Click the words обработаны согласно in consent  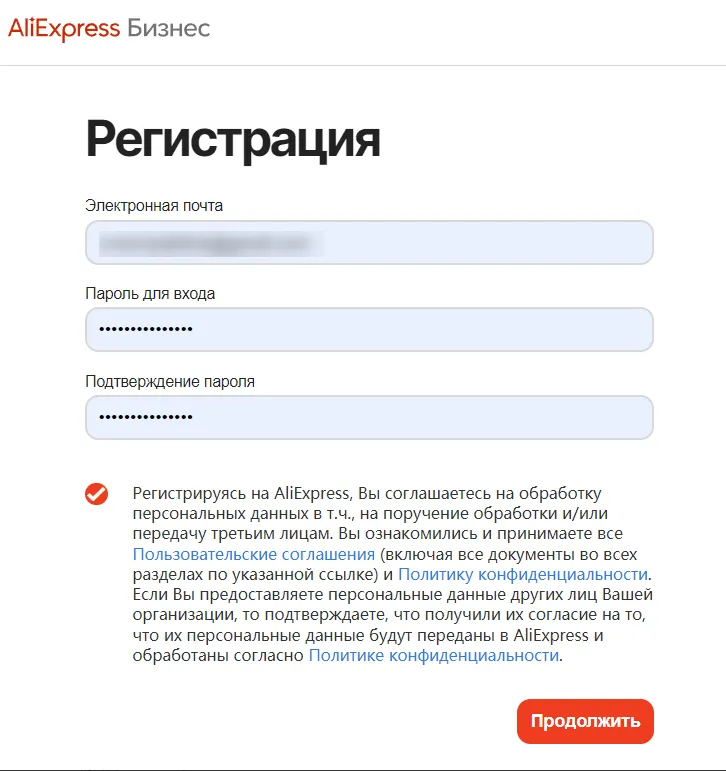[218, 655]
